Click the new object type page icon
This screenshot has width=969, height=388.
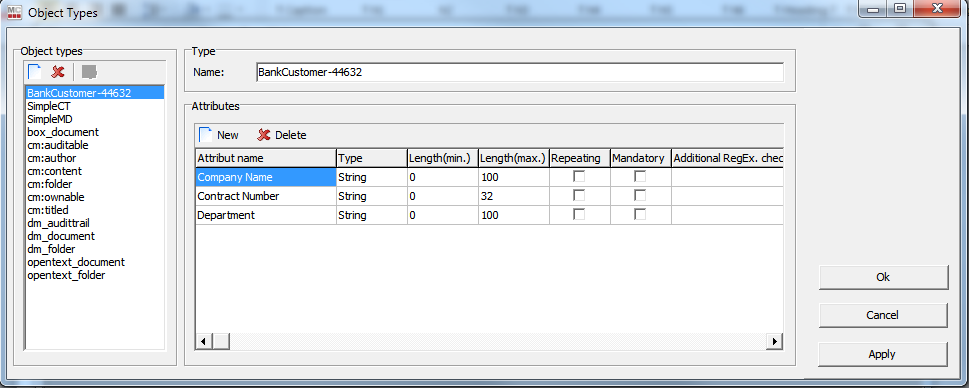tap(35, 72)
